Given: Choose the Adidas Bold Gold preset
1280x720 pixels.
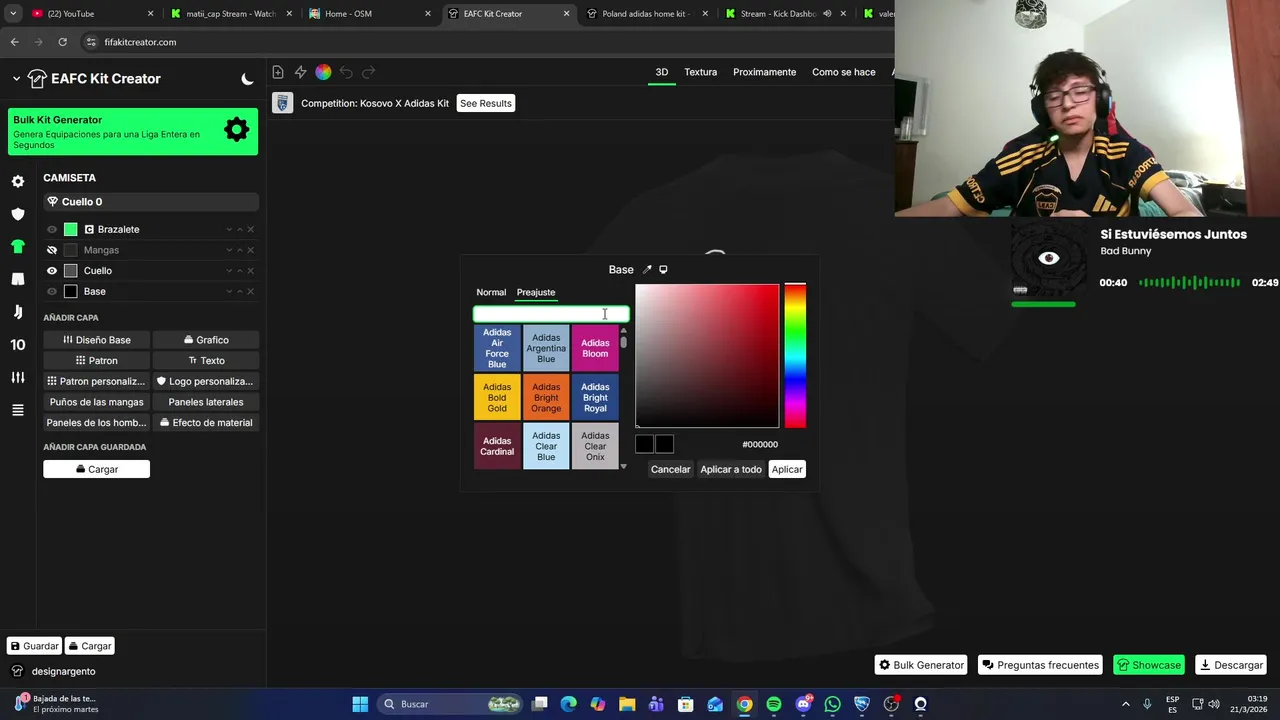Looking at the screenshot, I should pos(497,397).
